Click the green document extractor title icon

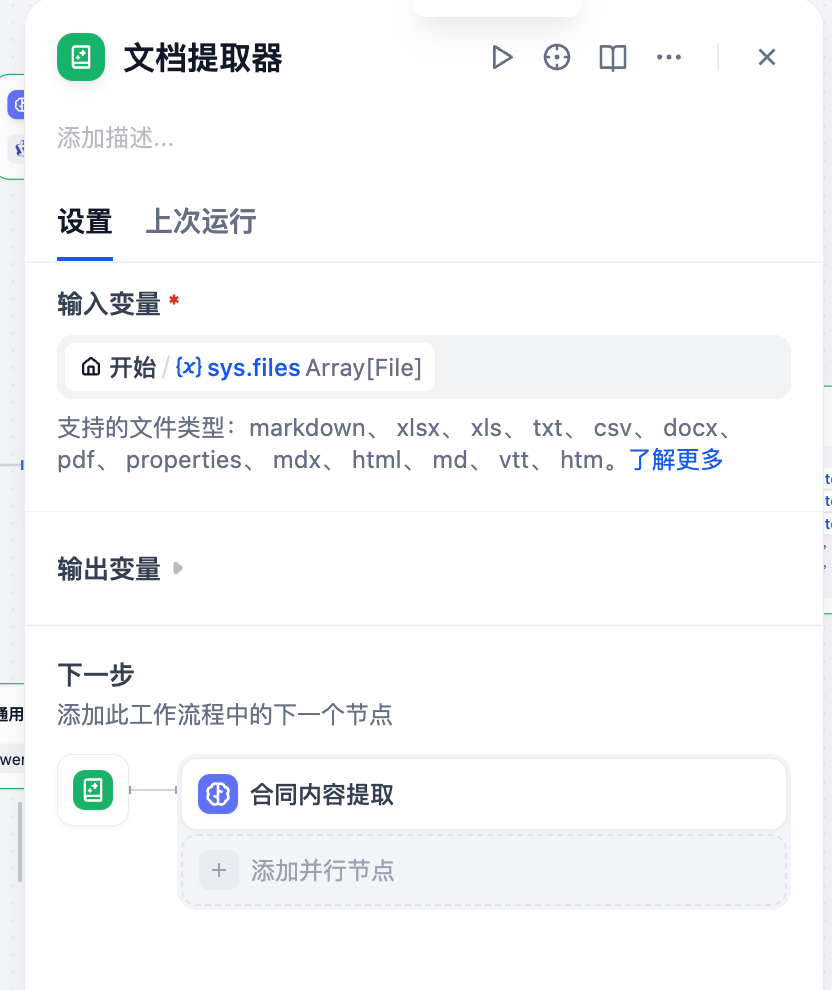pyautogui.click(x=81, y=57)
